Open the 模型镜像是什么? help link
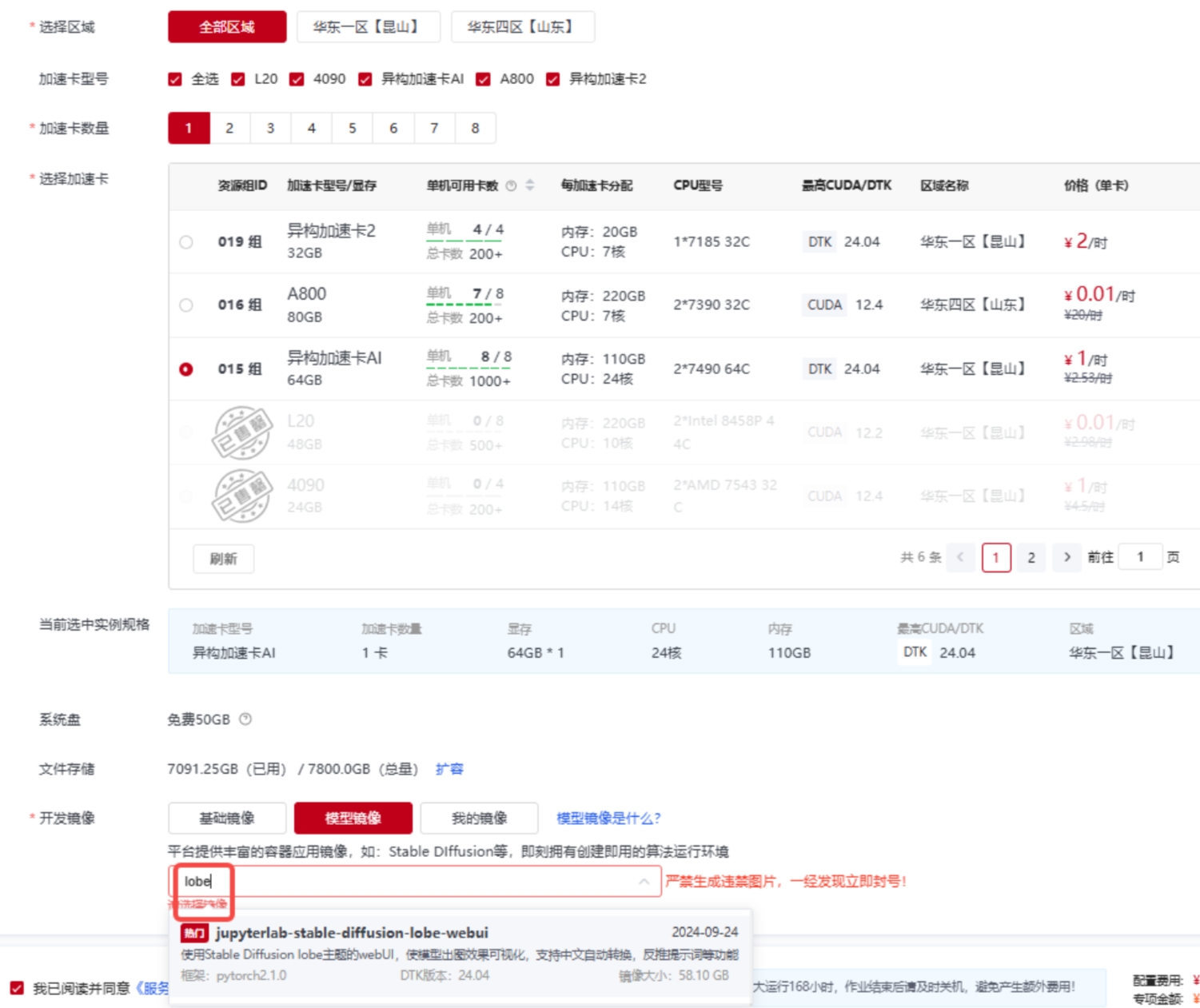1200x1008 pixels. click(608, 818)
